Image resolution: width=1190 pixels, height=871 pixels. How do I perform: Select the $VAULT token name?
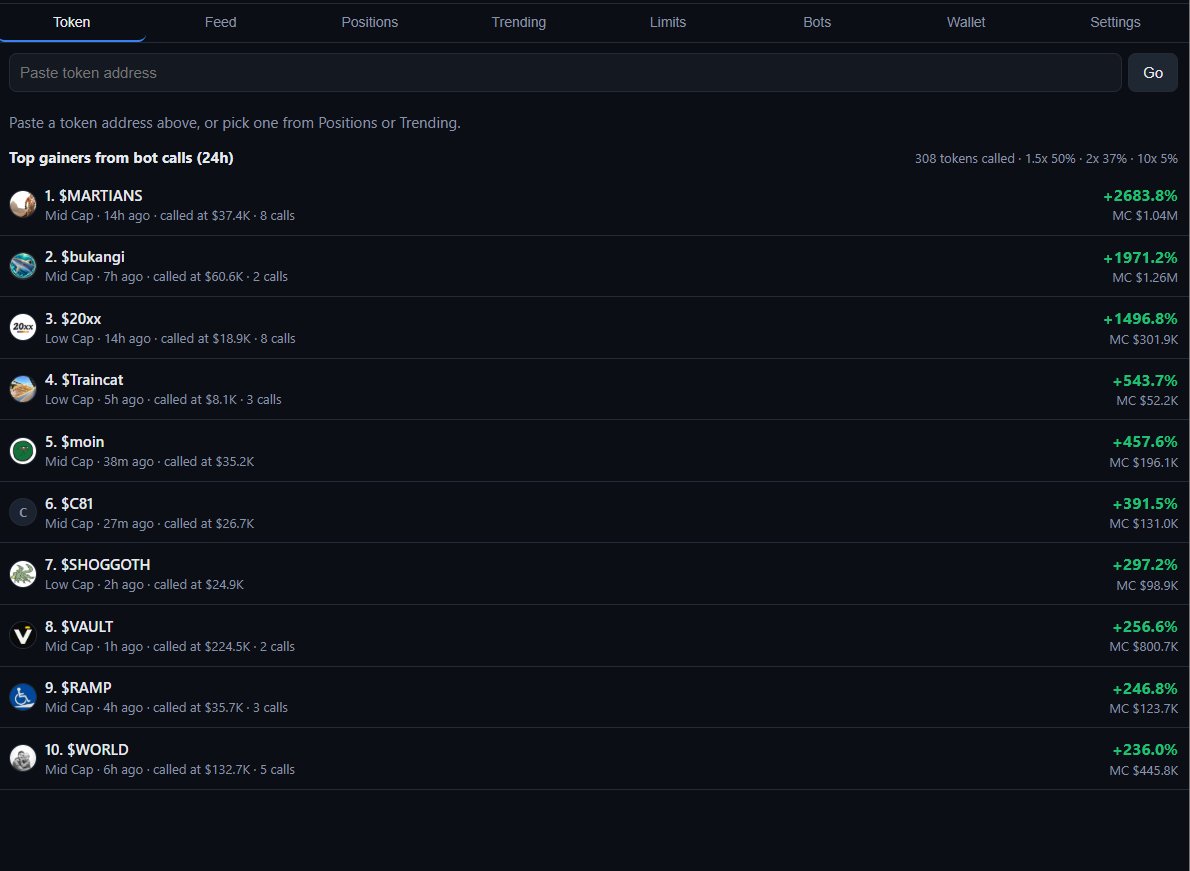click(87, 627)
